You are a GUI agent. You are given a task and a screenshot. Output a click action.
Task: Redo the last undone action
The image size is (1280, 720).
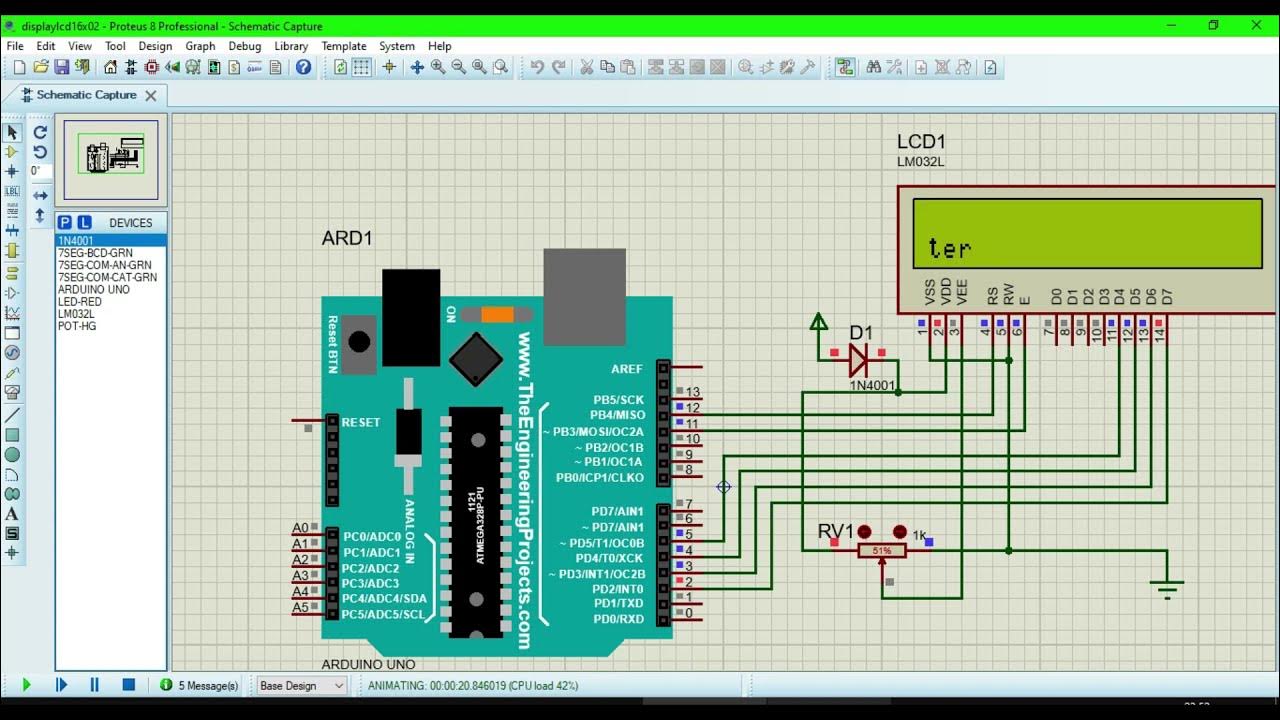tap(558, 67)
